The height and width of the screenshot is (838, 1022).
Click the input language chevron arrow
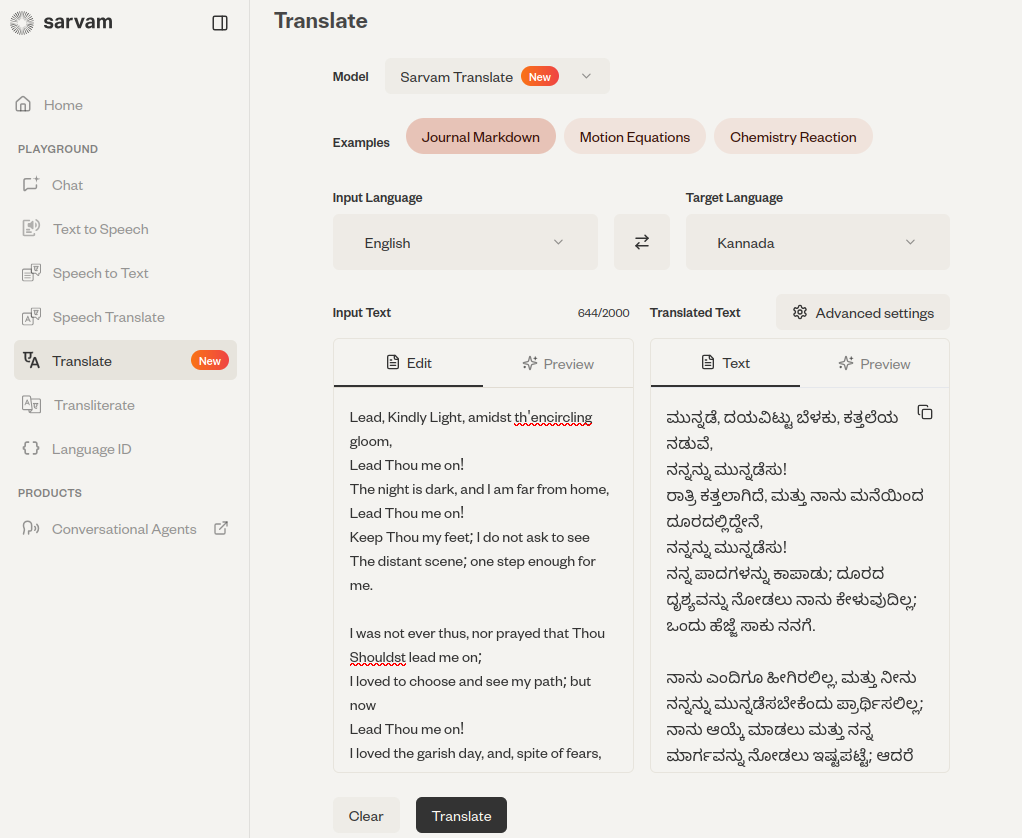pos(559,242)
